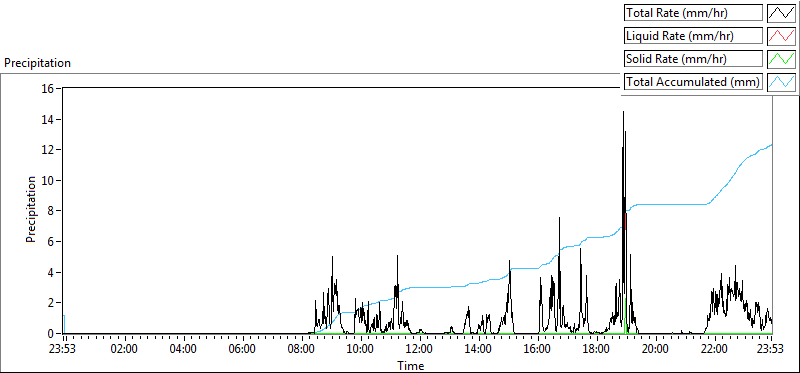
Task: Click the Solid Rate green line icon
Action: [x=781, y=59]
